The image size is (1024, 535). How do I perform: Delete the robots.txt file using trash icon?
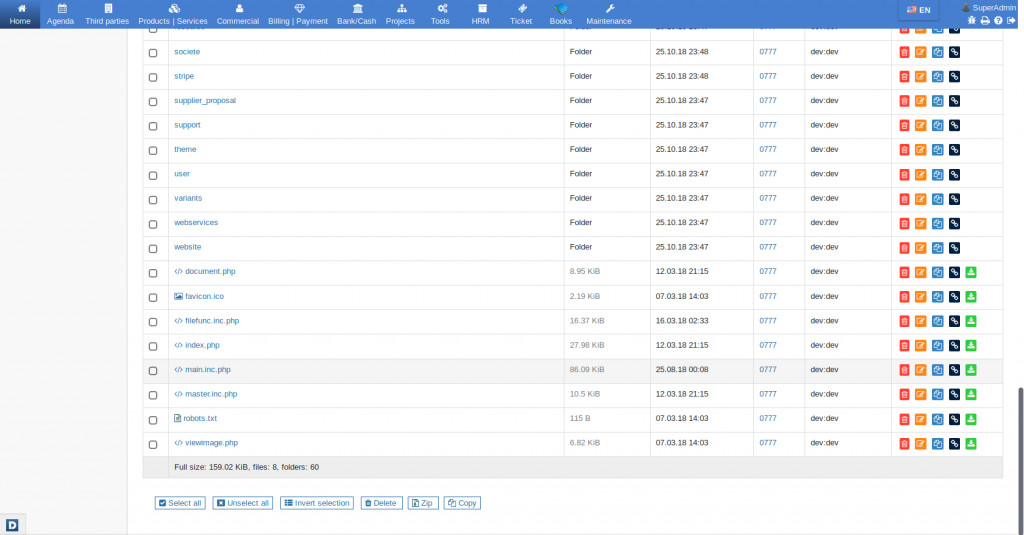(904, 419)
